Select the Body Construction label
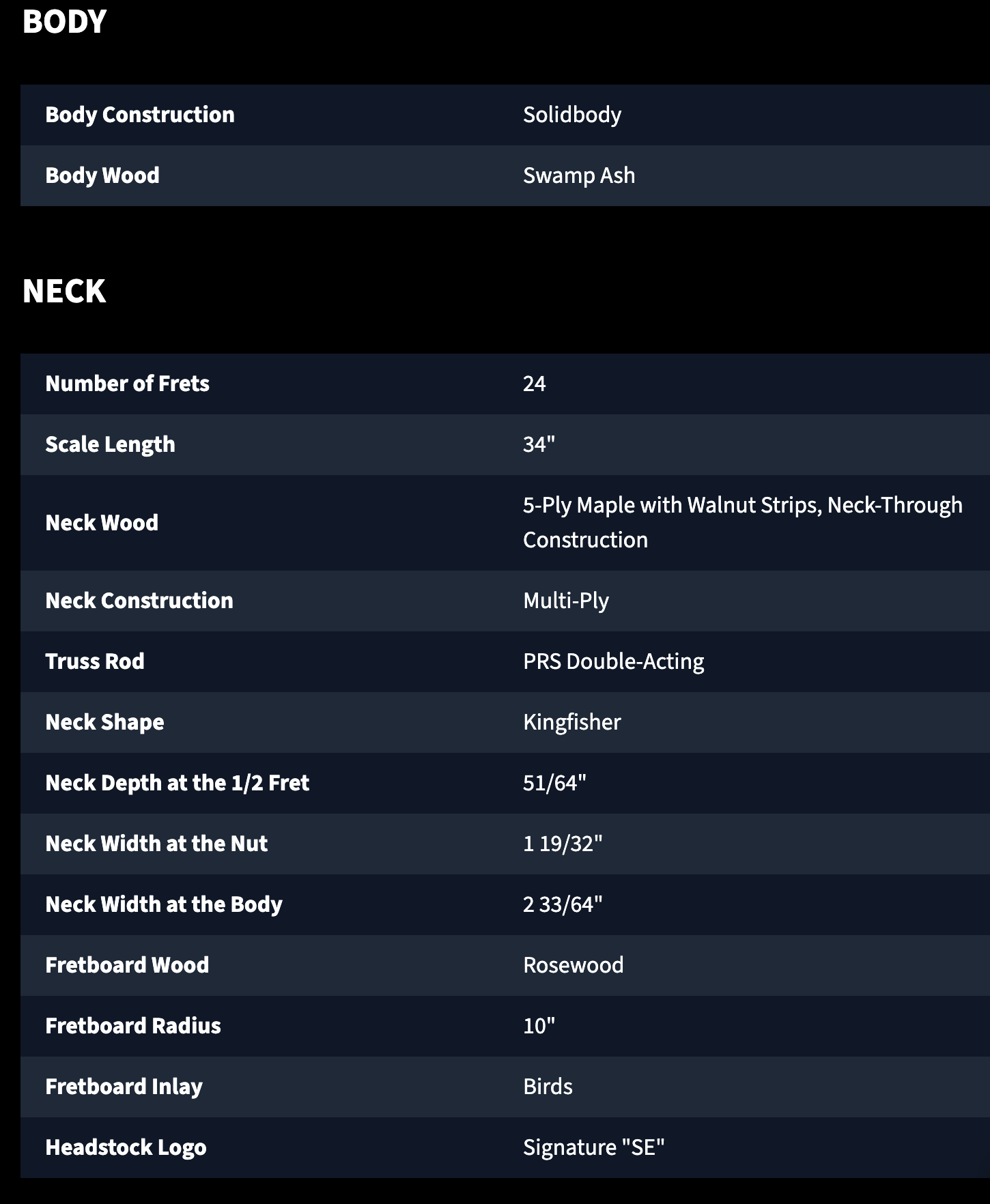The width and height of the screenshot is (990, 1204). 140,115
